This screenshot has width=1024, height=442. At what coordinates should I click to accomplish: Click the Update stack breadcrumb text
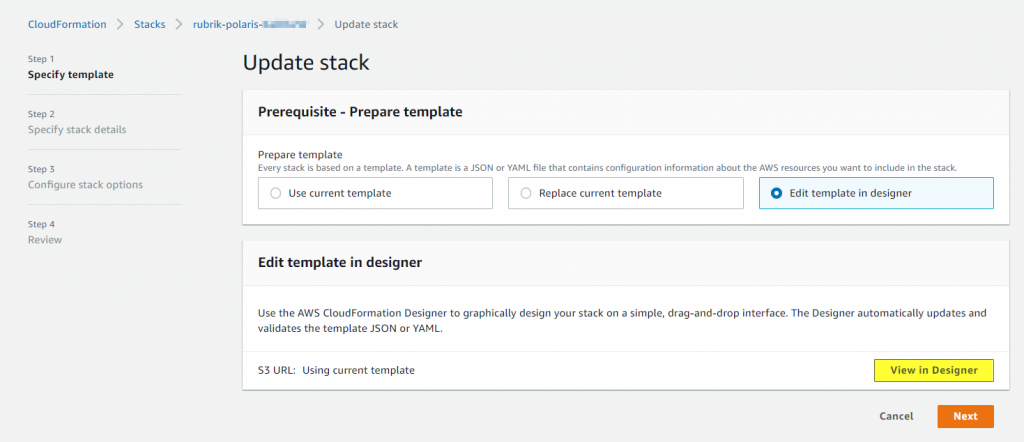[x=366, y=24]
